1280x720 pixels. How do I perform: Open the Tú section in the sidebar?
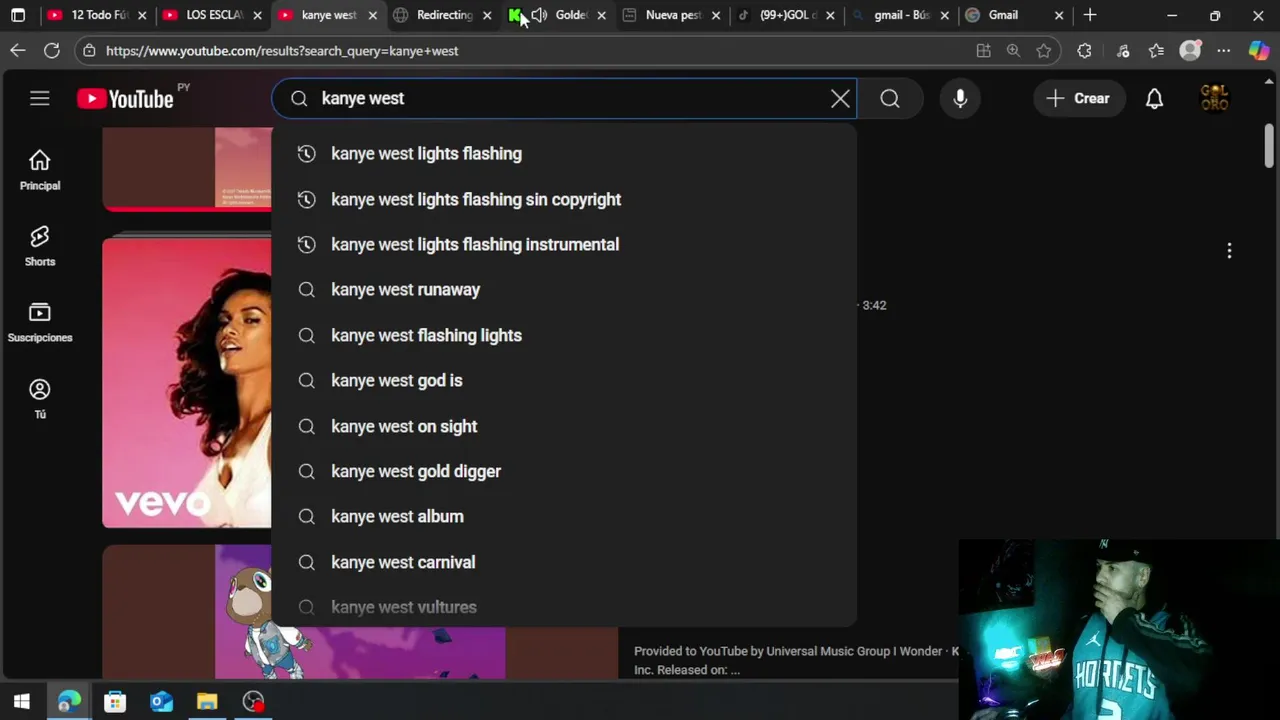coord(40,398)
